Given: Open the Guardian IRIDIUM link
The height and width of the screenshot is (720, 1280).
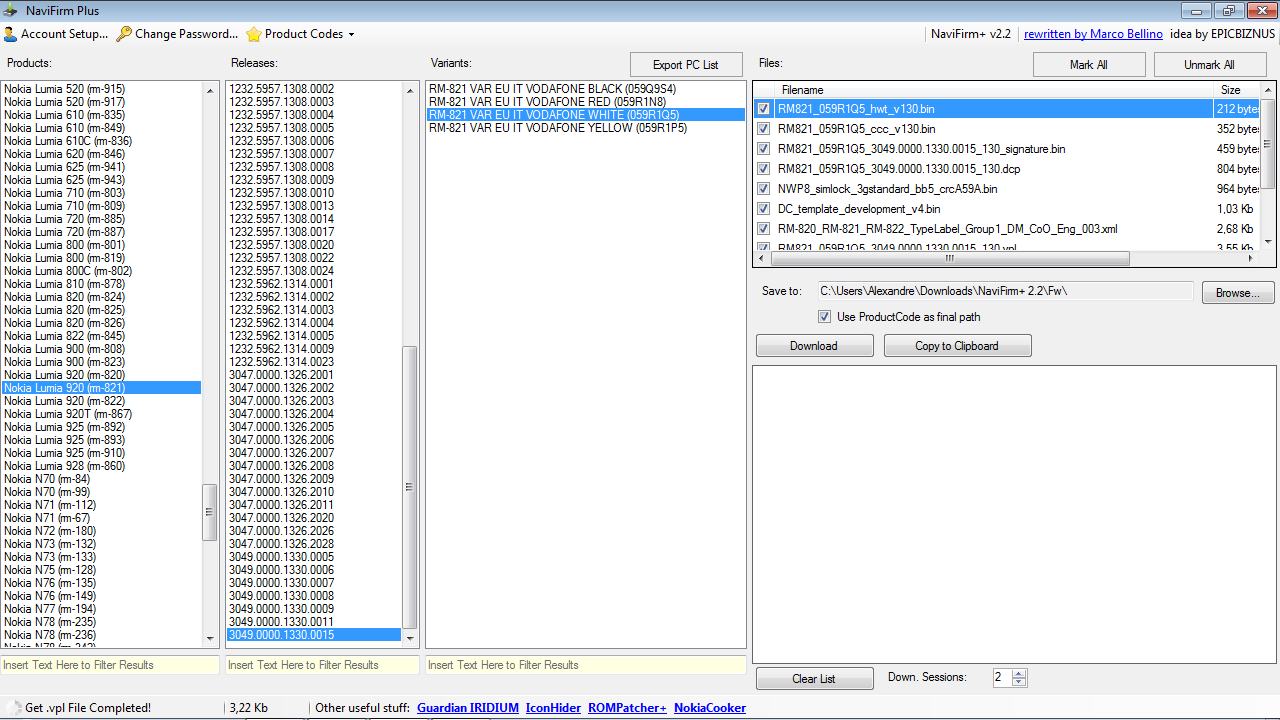Looking at the screenshot, I should [468, 708].
